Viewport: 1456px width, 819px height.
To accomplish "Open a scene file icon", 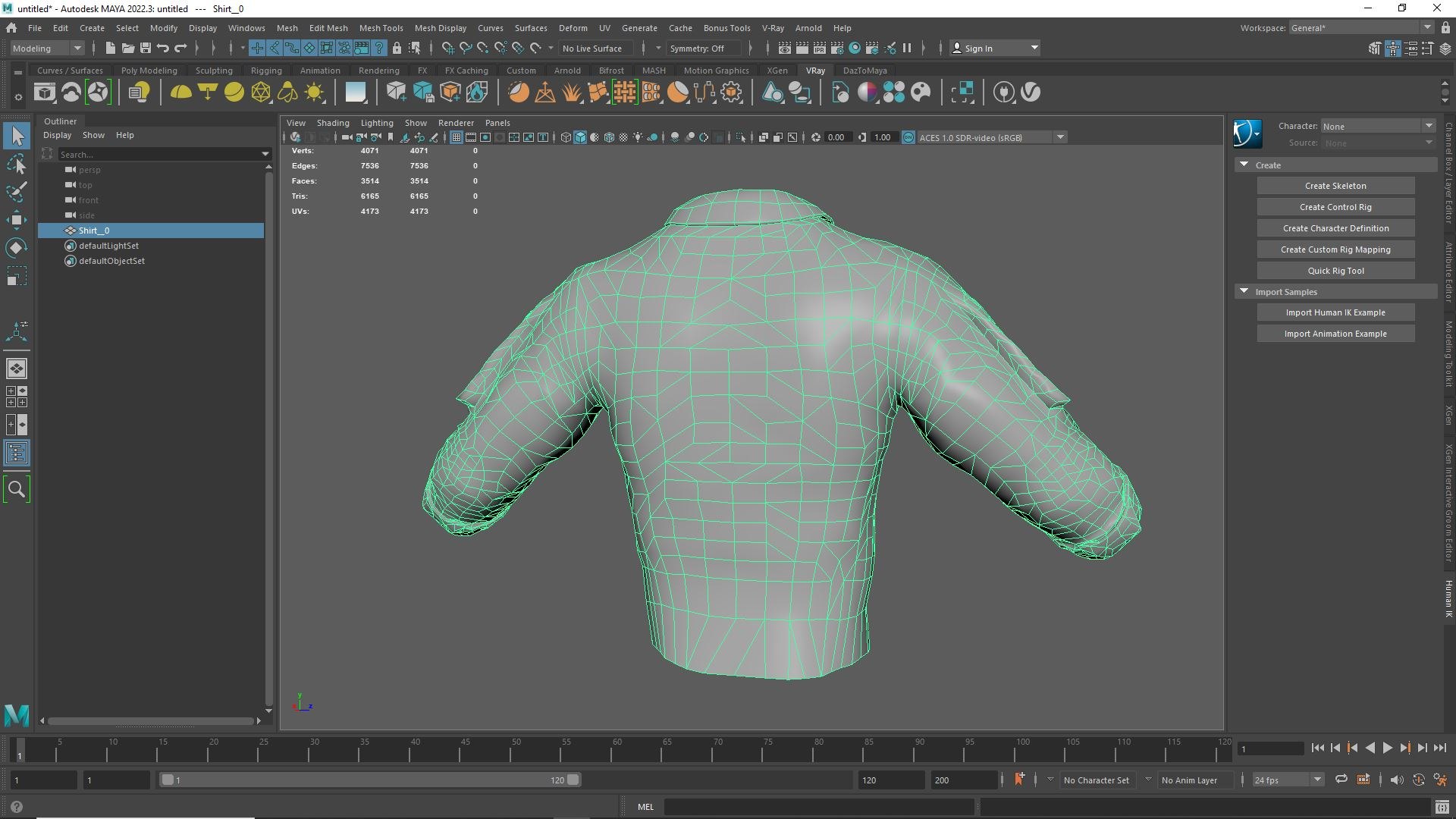I will (x=128, y=48).
